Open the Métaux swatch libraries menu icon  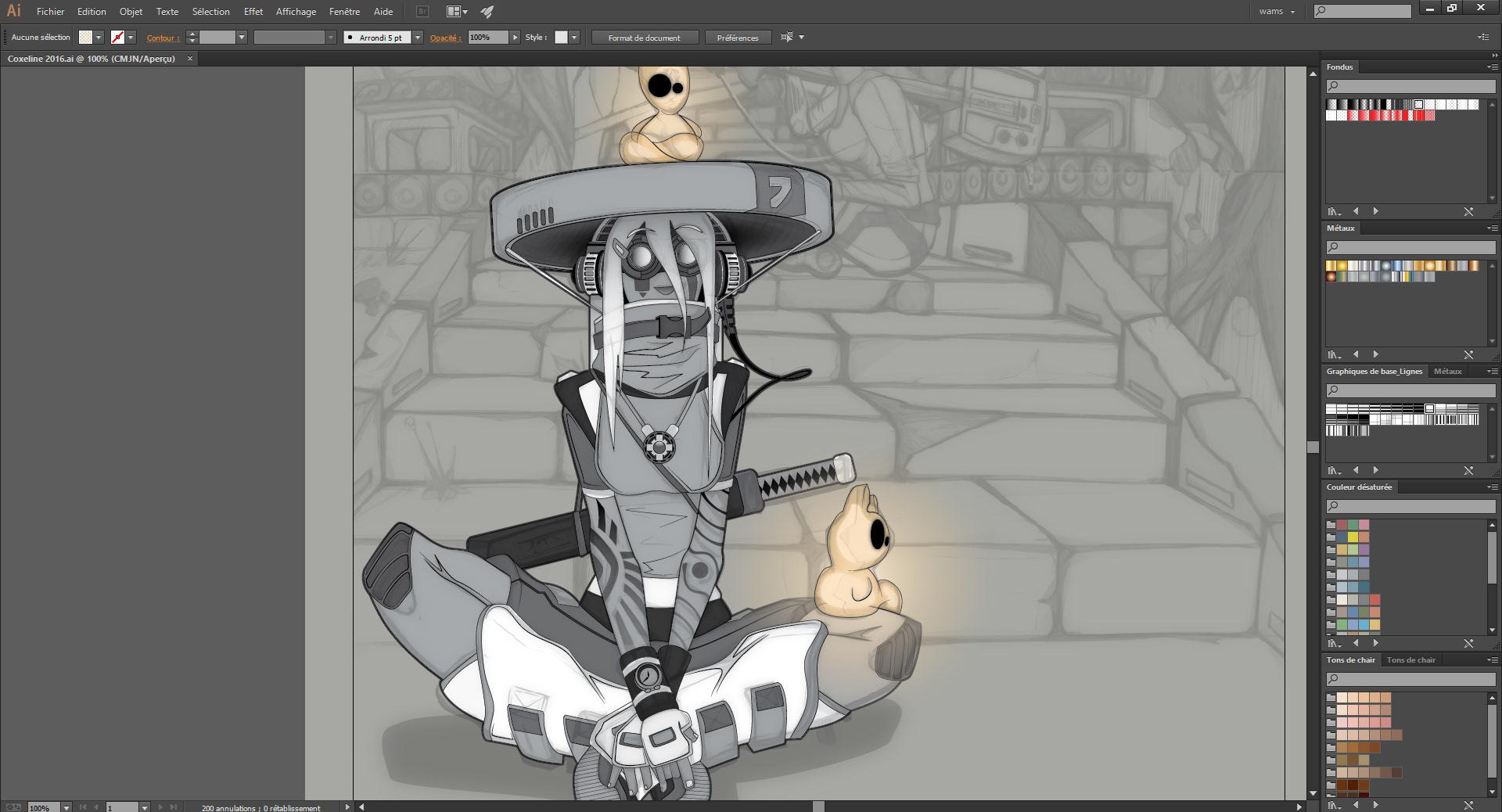pyautogui.click(x=1334, y=354)
